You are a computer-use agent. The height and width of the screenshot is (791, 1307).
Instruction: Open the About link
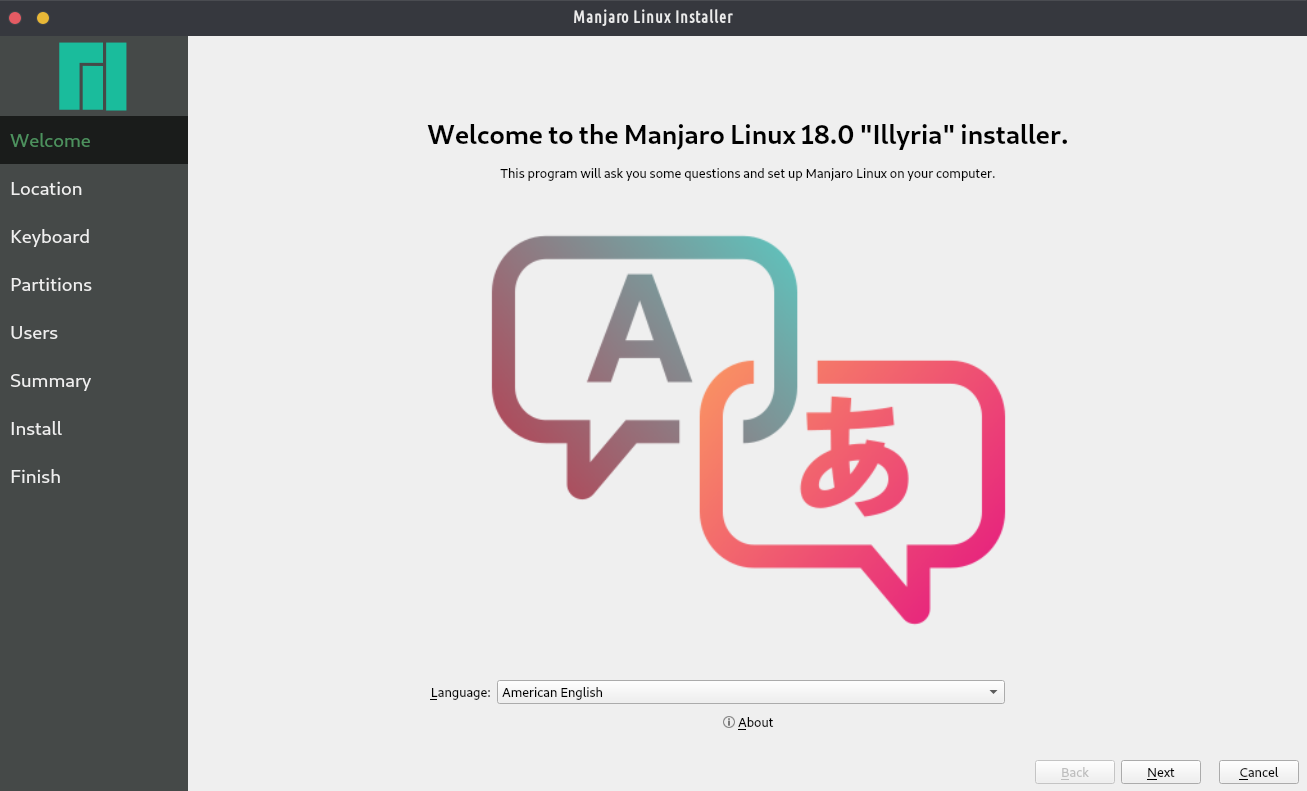(x=755, y=723)
